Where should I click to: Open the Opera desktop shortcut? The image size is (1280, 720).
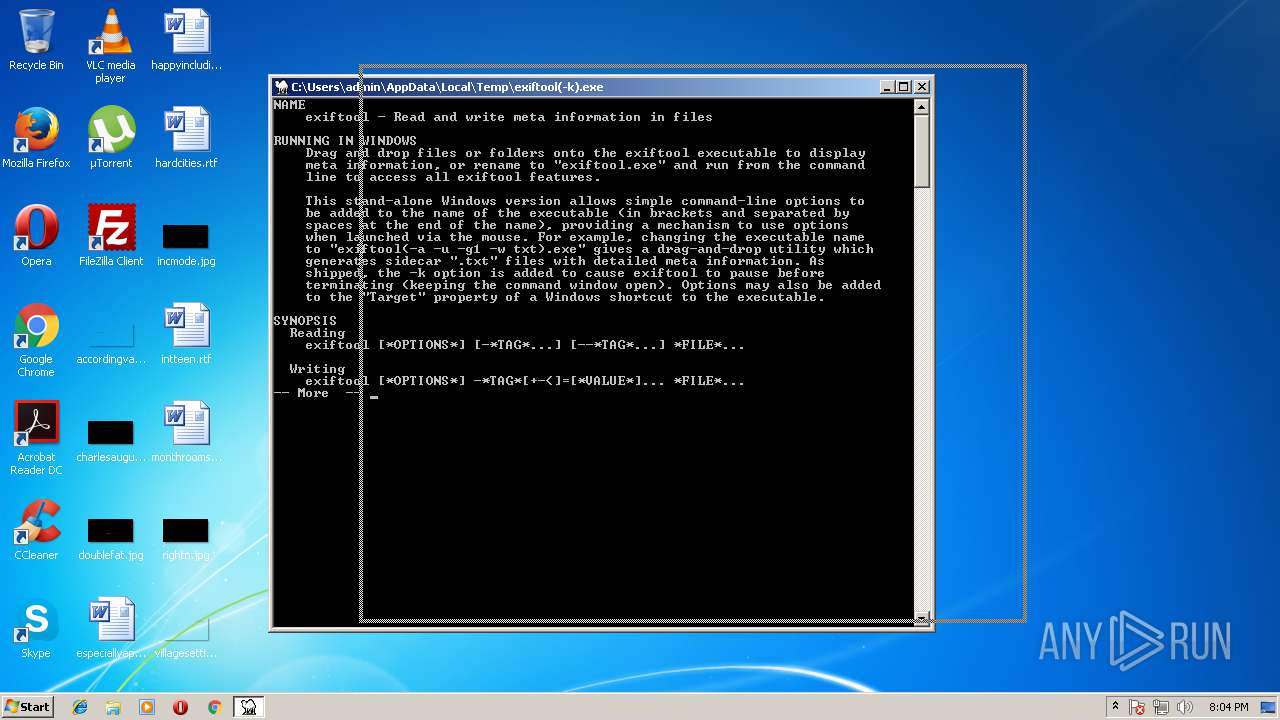(36, 236)
